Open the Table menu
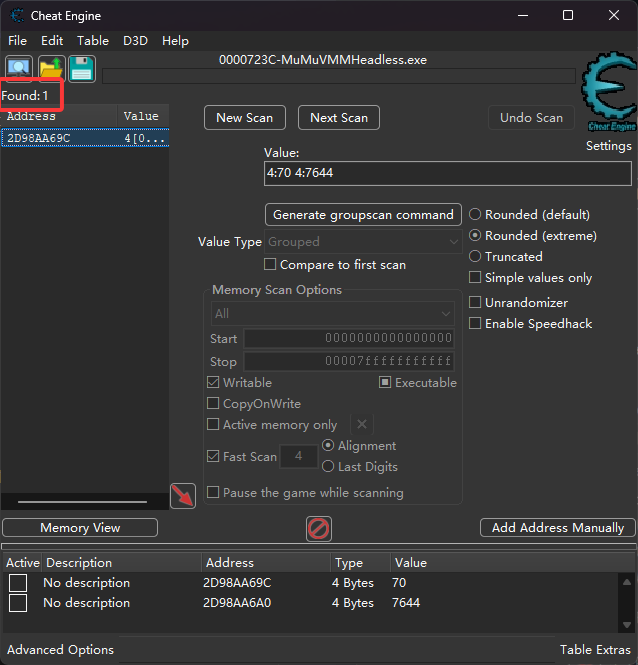This screenshot has width=638, height=665. [93, 41]
